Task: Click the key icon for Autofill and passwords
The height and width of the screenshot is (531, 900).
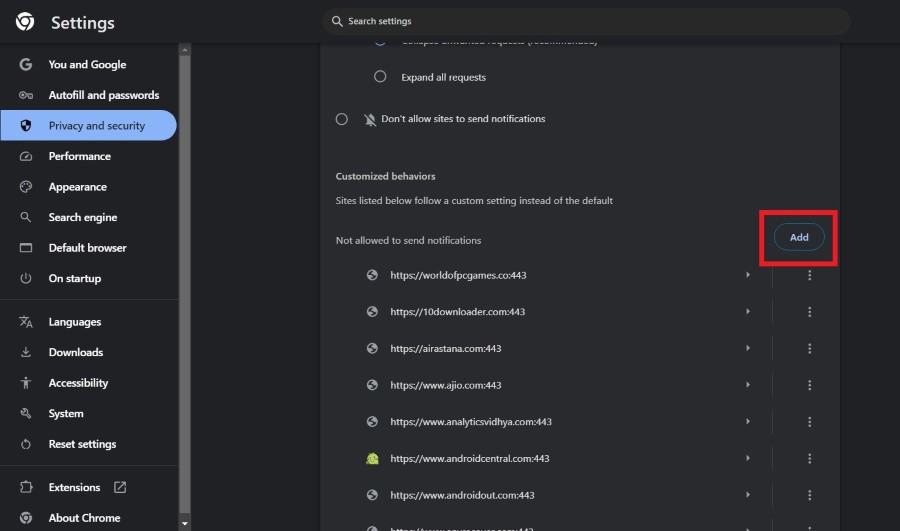Action: [x=26, y=95]
